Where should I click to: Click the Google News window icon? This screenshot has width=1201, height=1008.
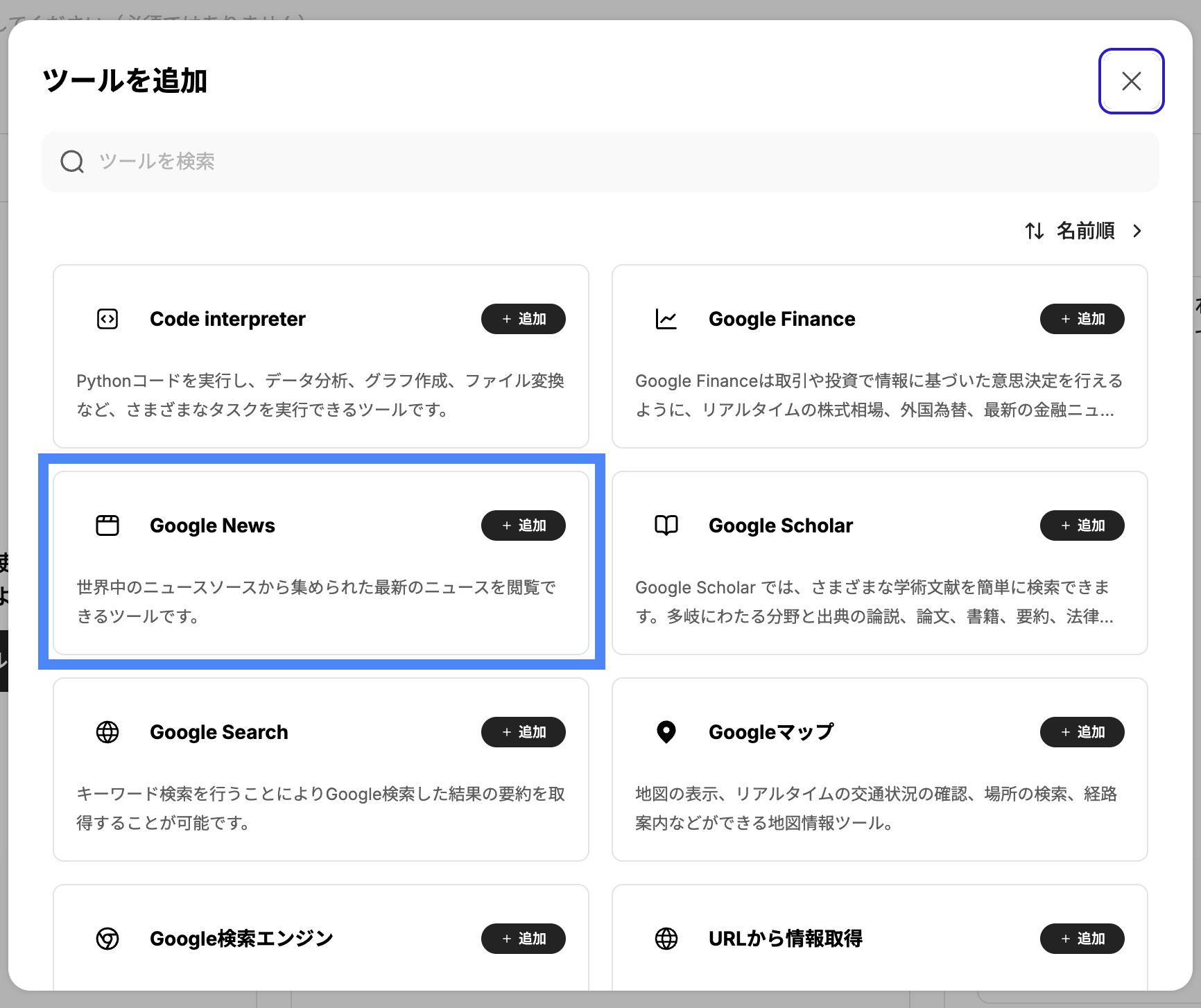107,525
